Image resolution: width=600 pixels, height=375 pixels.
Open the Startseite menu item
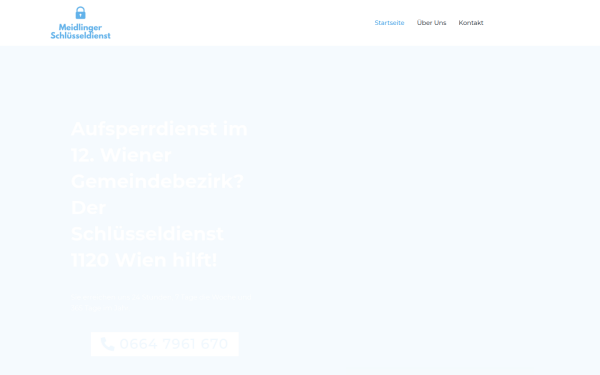(x=389, y=23)
